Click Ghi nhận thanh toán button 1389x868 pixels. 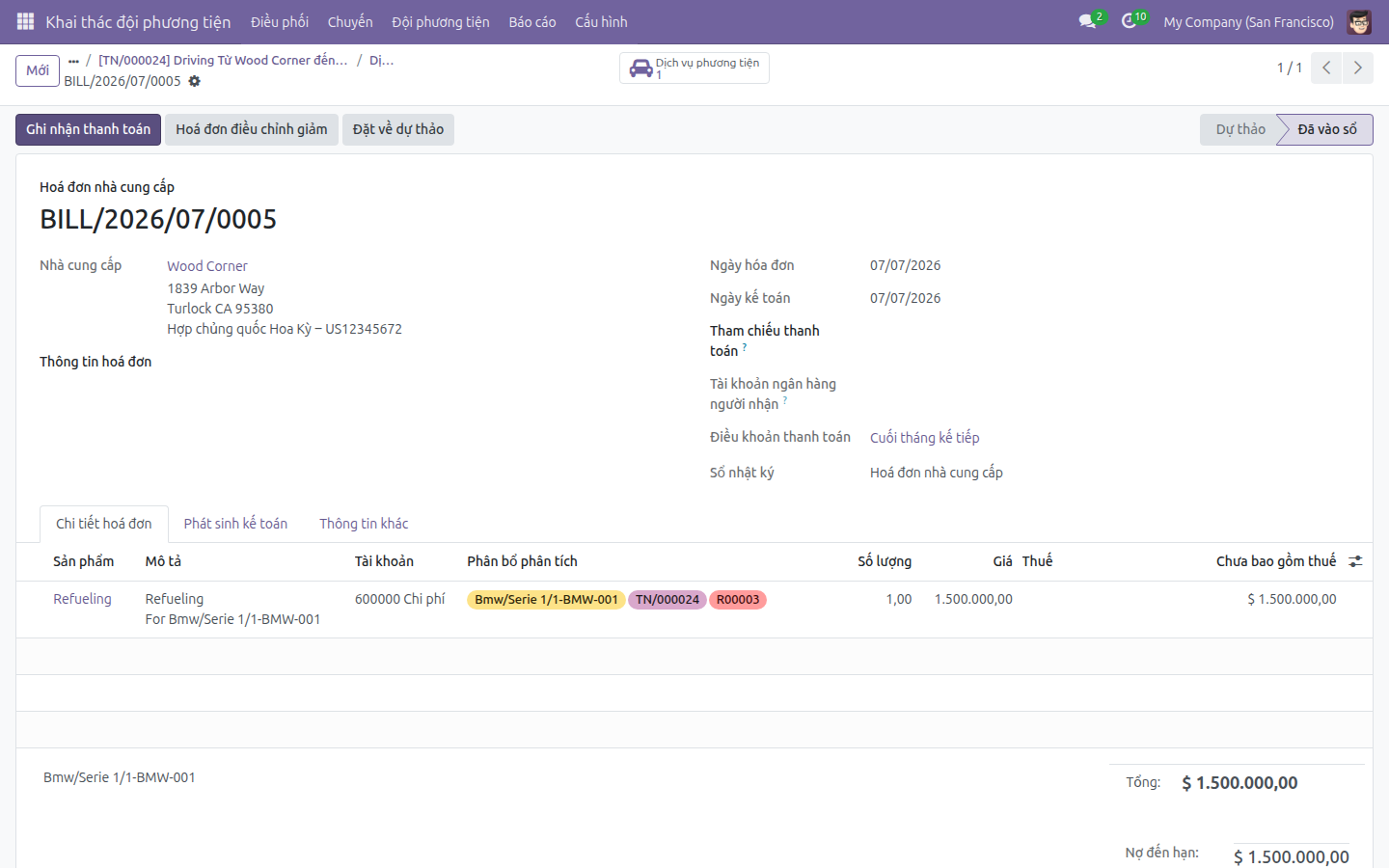pyautogui.click(x=88, y=129)
